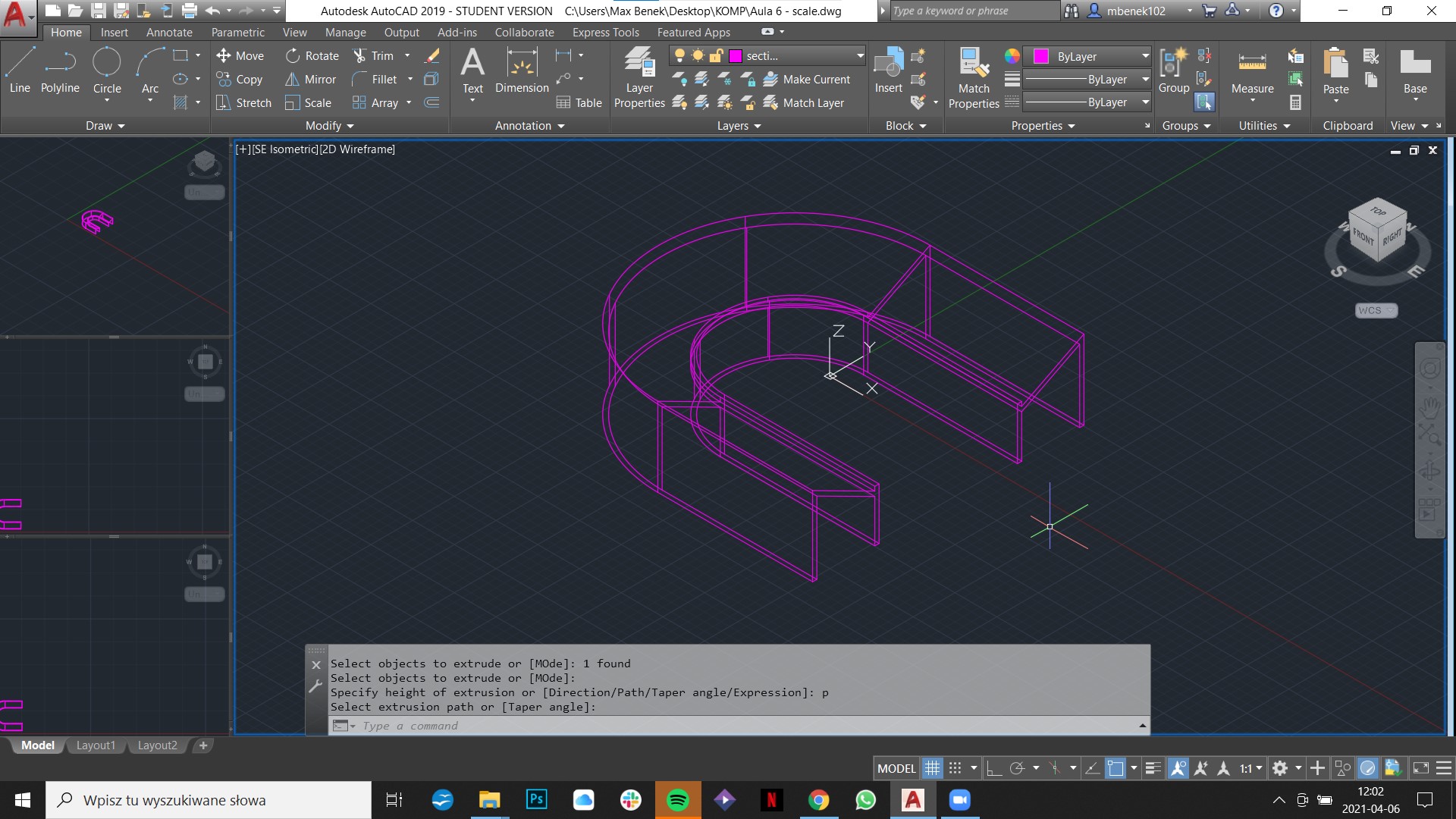Expand the Layers panel
This screenshot has width=1456, height=819.
click(x=739, y=126)
